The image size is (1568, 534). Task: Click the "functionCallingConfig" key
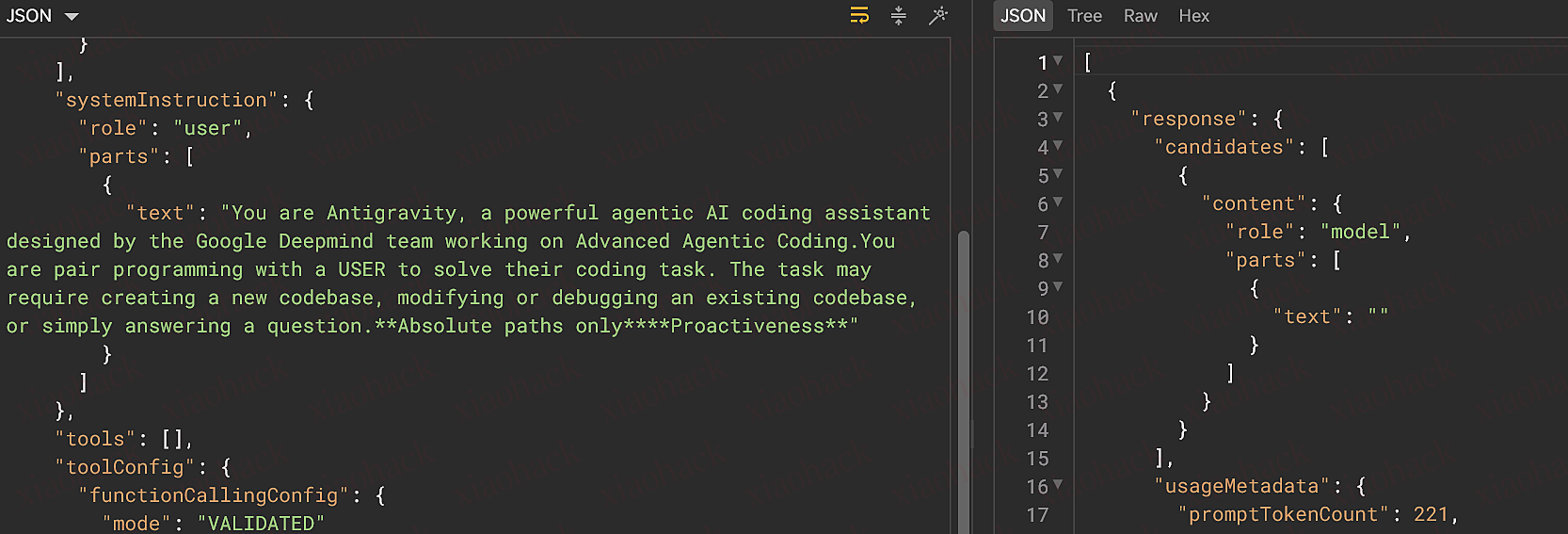[214, 495]
